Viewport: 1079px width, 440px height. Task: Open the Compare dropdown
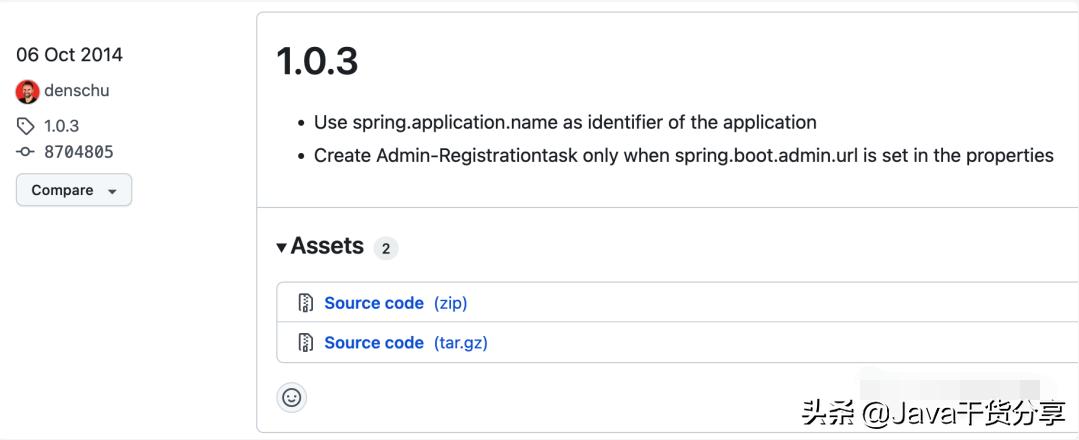point(74,190)
